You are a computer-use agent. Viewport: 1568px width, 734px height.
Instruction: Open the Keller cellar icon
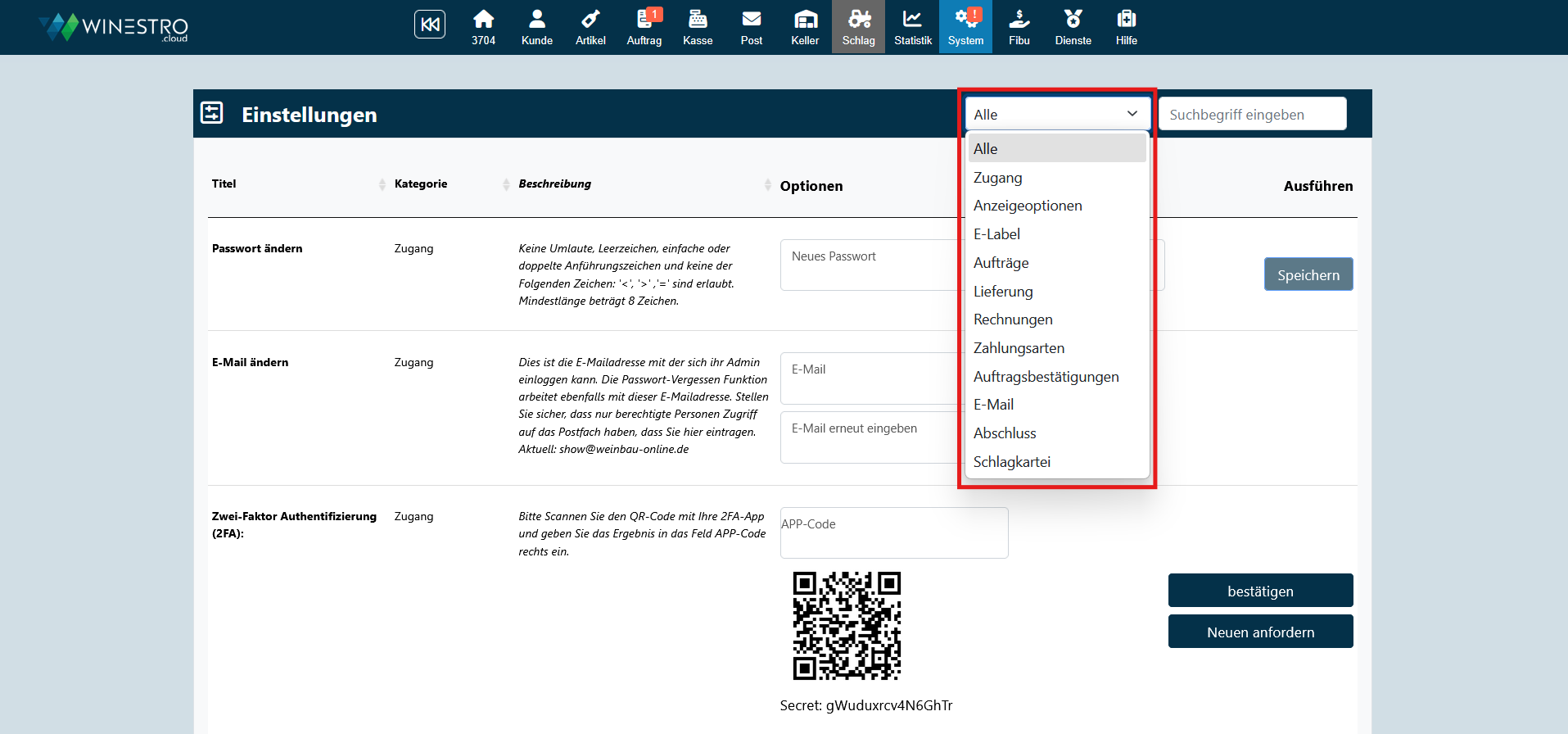805,27
